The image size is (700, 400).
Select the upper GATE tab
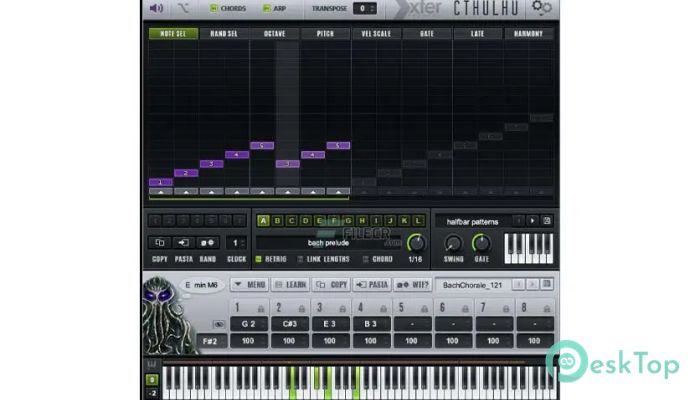click(427, 33)
